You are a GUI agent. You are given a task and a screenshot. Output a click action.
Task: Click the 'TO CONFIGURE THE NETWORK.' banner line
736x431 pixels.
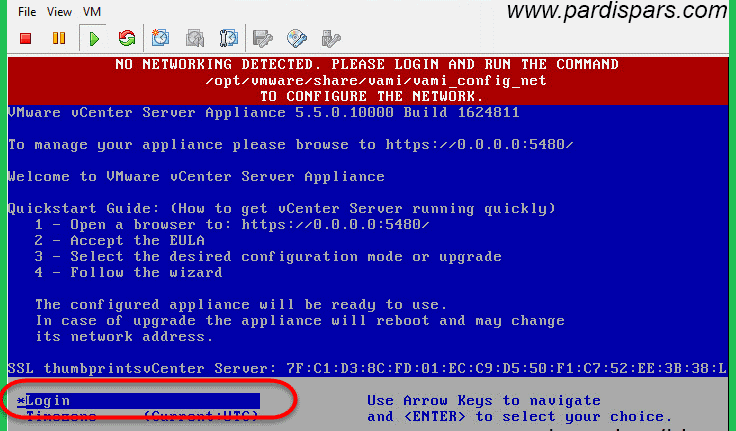pyautogui.click(x=372, y=96)
